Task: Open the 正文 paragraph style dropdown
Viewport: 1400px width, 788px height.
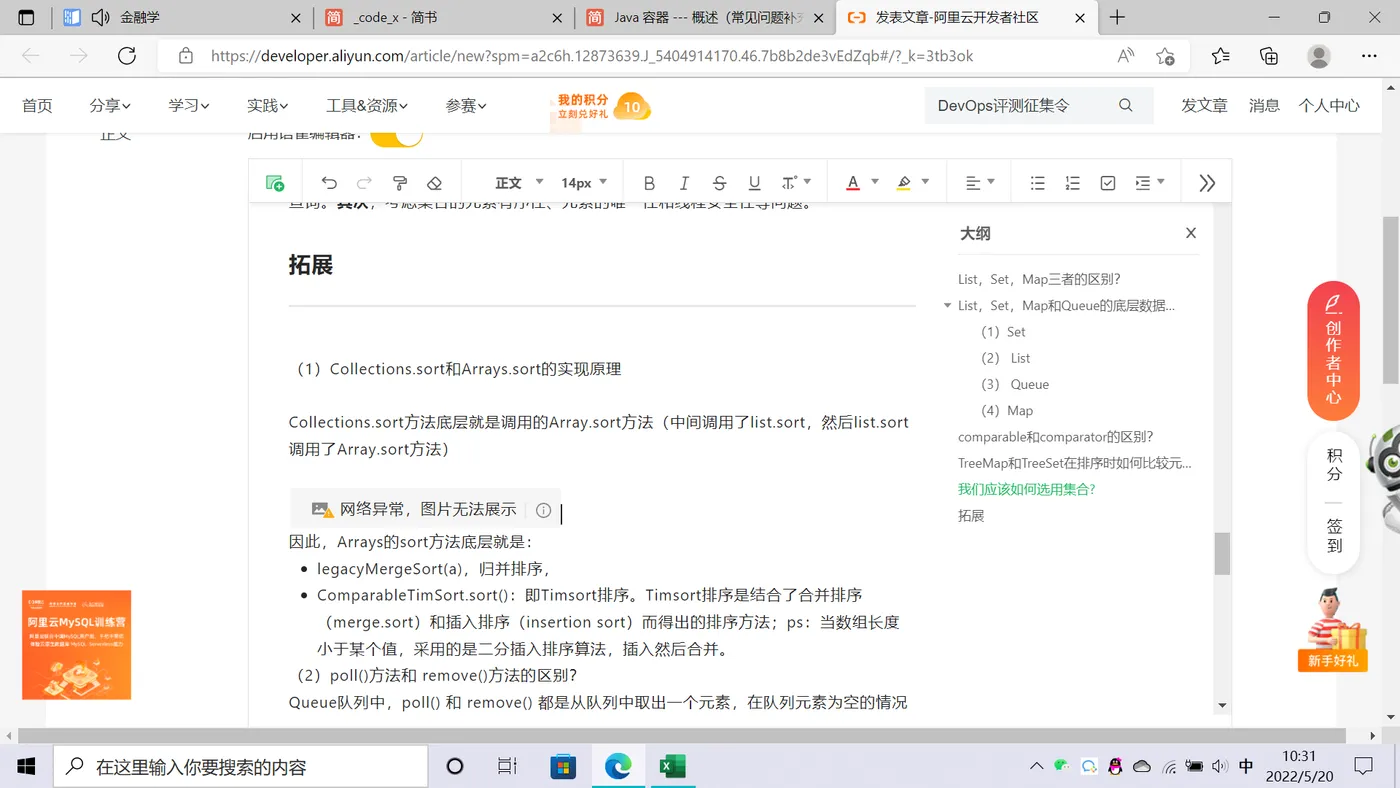Action: 519,183
